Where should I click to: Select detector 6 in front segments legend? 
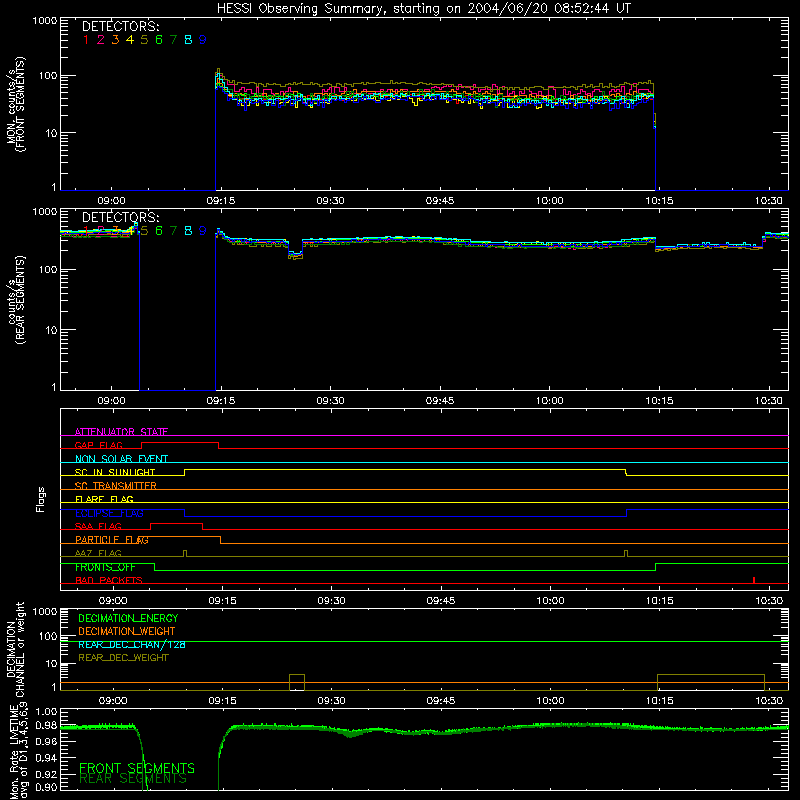pos(159,40)
